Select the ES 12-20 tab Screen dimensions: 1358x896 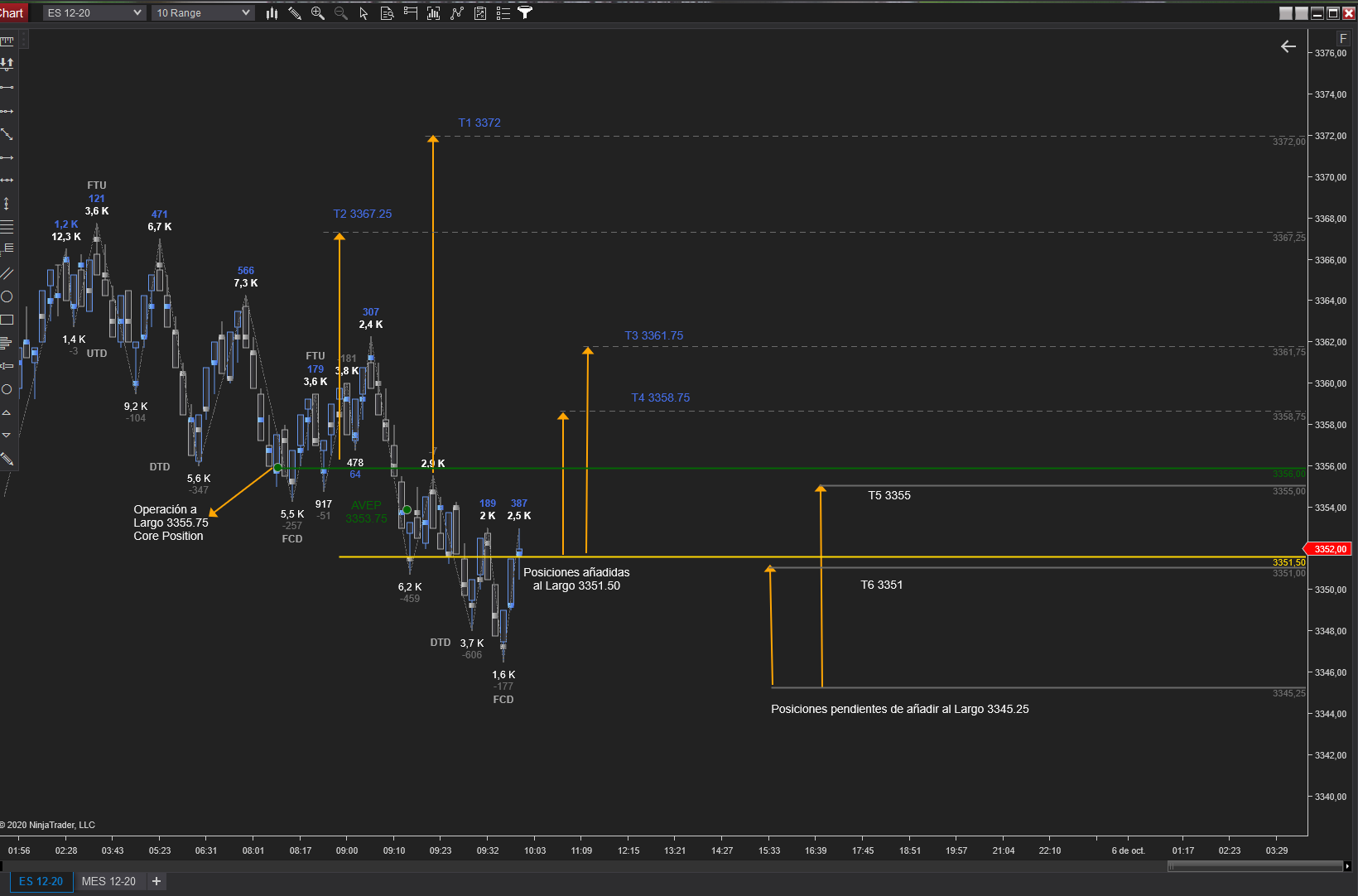(41, 881)
